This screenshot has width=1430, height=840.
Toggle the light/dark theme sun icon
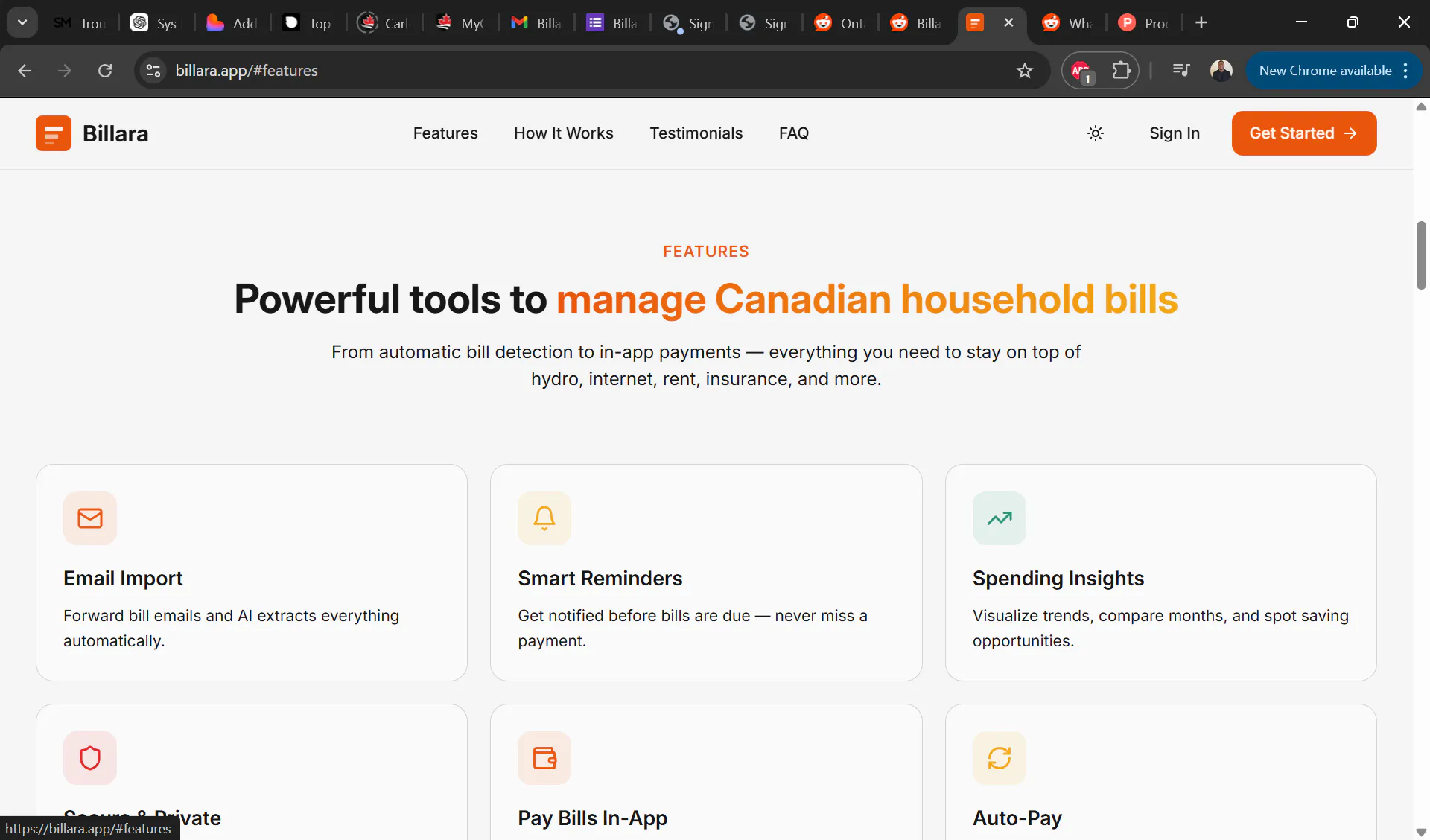[x=1096, y=133]
